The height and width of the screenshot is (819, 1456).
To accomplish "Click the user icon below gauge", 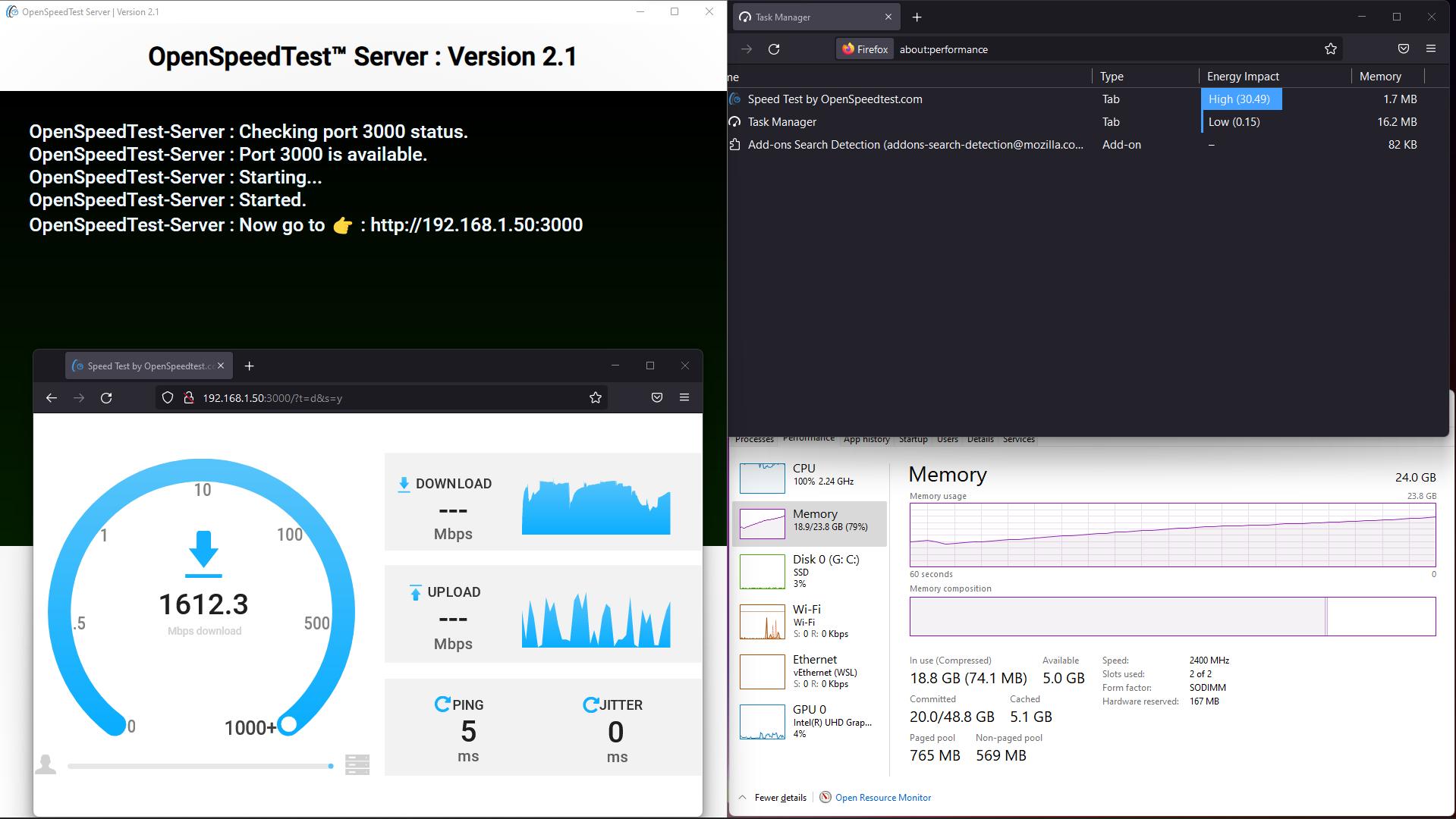I will [46, 764].
